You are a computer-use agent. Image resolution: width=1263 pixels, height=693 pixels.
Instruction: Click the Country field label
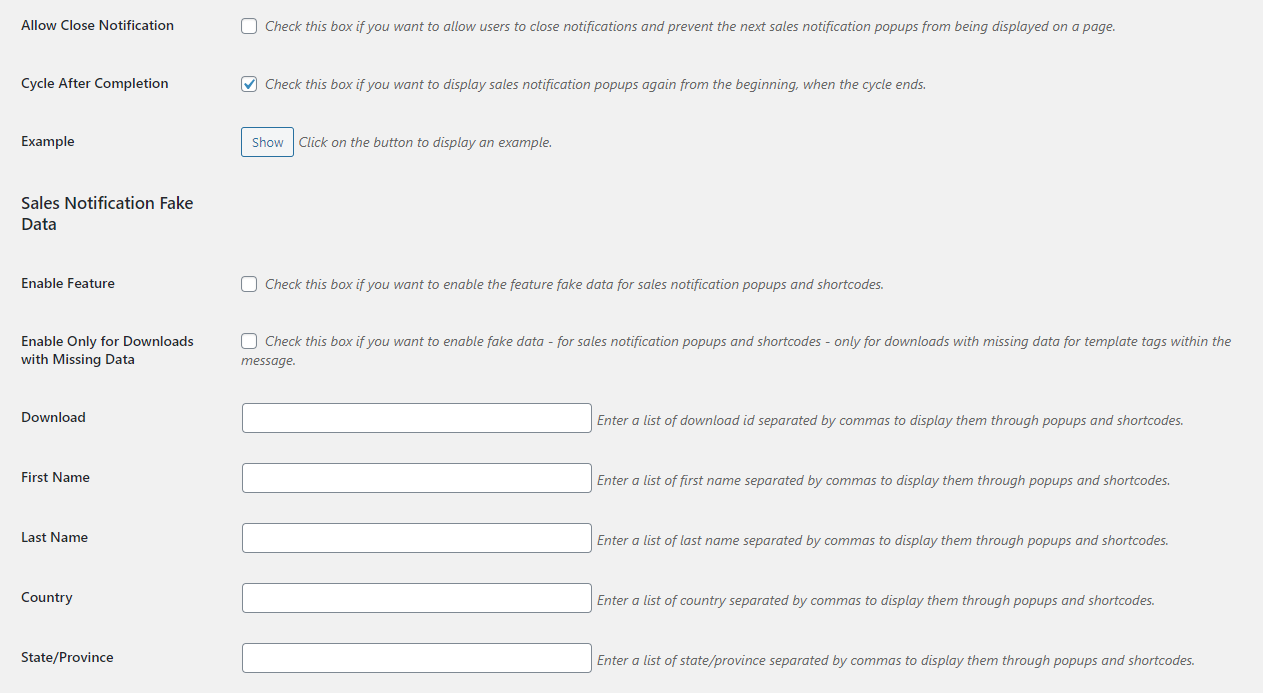click(x=47, y=597)
